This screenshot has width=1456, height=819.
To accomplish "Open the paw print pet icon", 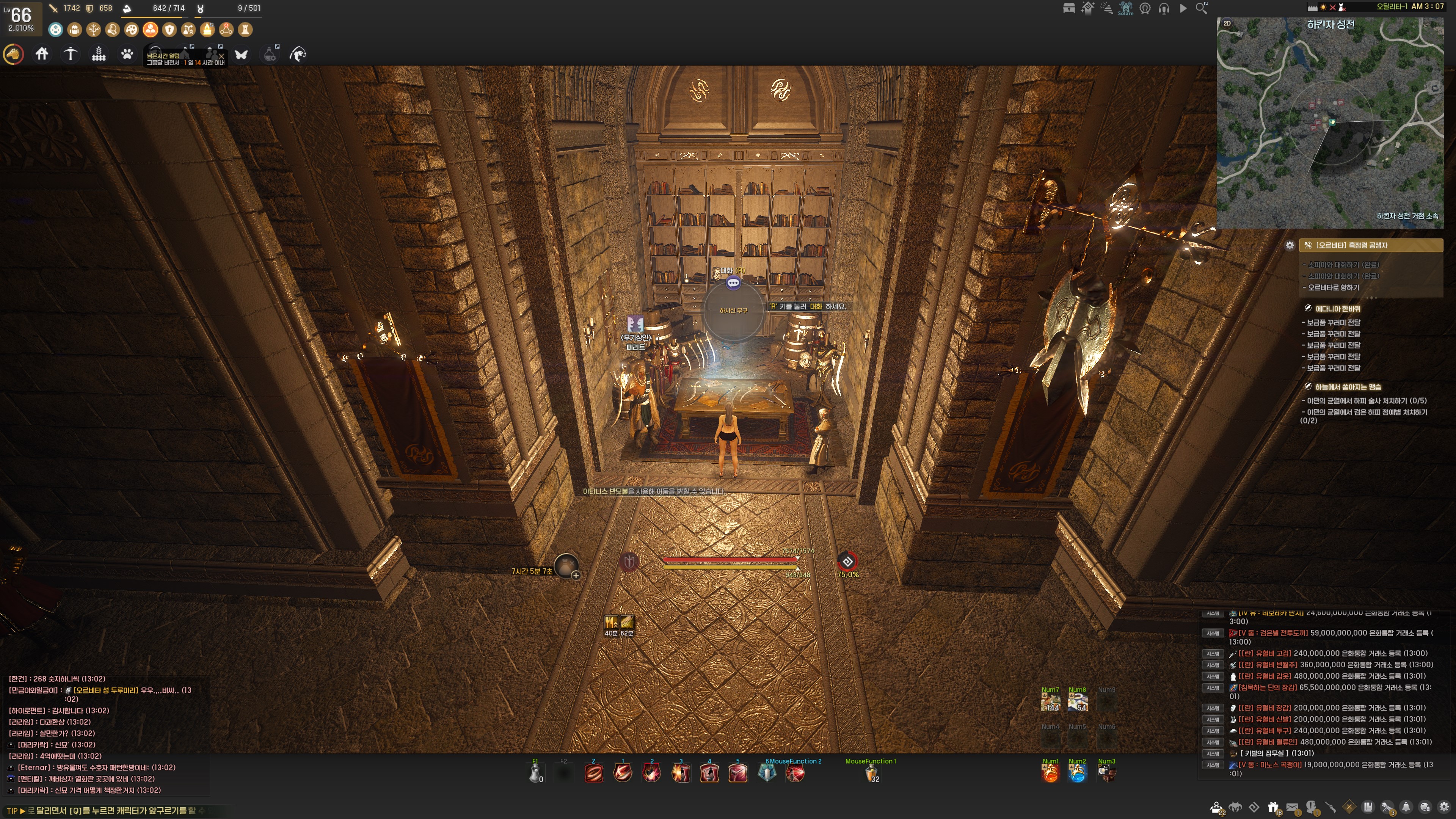I will click(127, 54).
